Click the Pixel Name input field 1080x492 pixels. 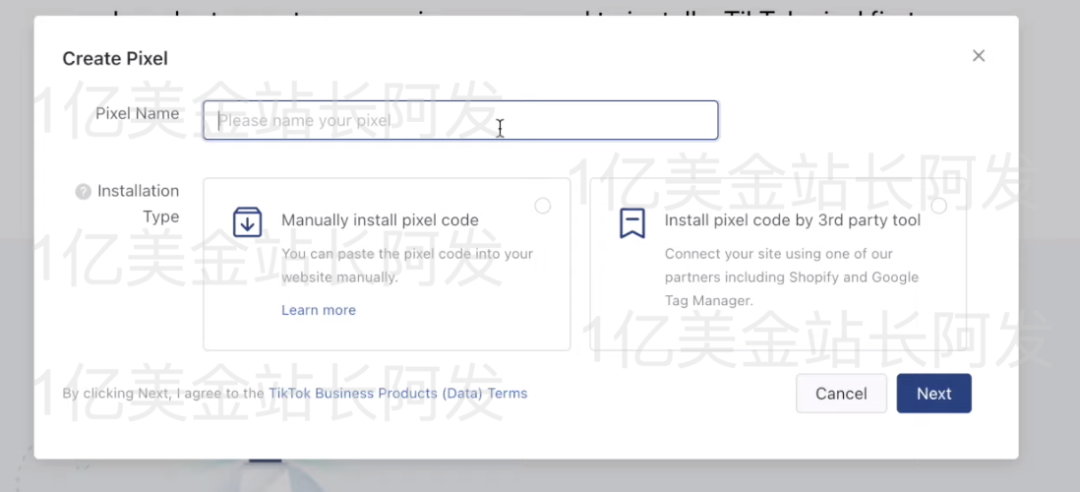(x=460, y=121)
